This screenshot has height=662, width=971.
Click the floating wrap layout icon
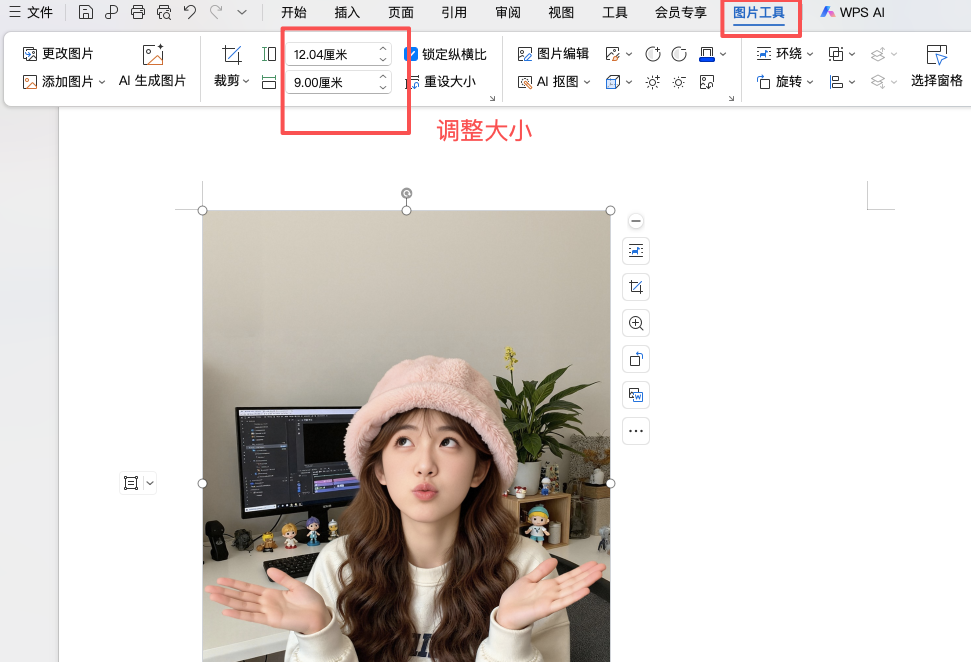635,251
